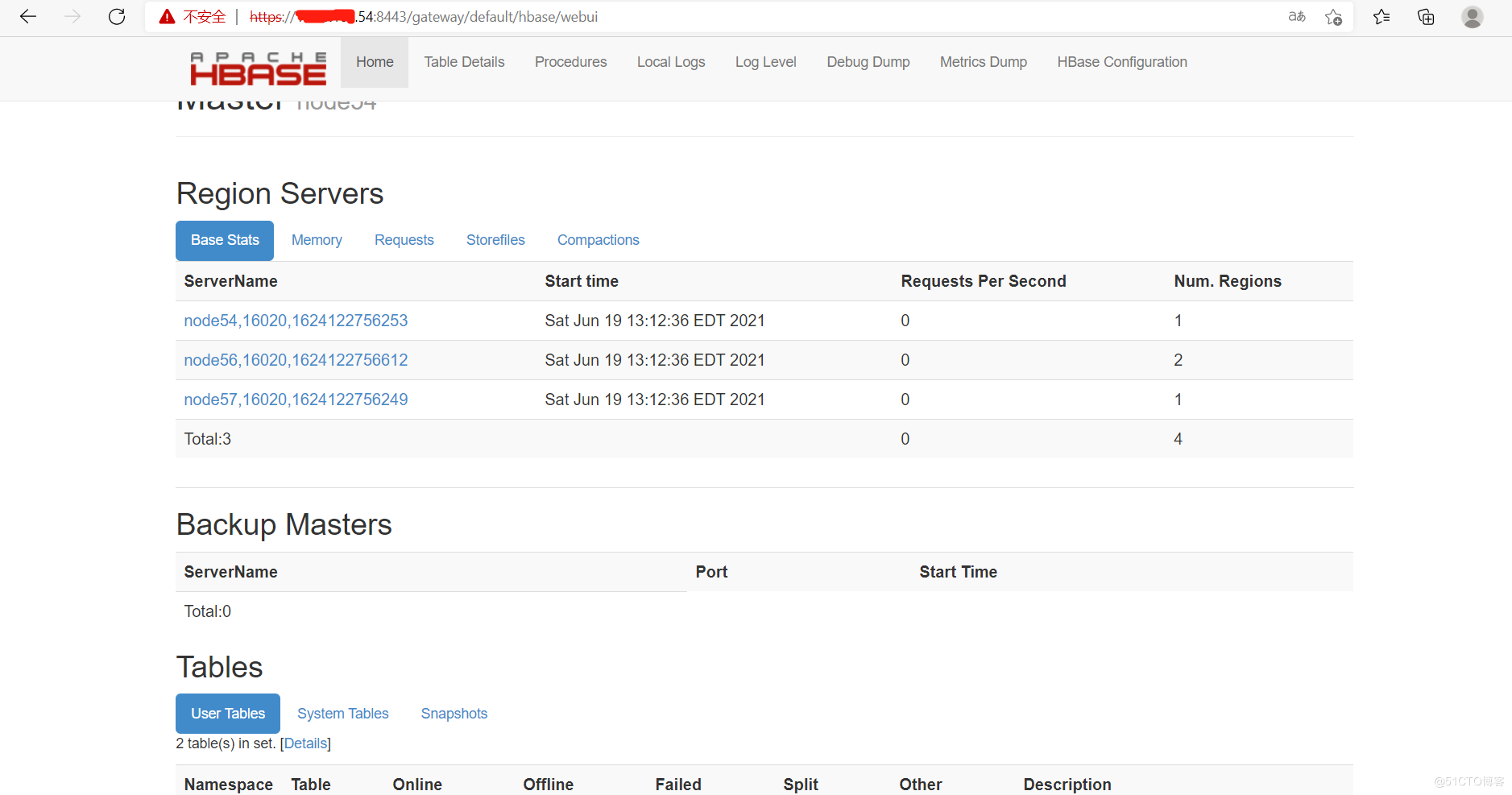Open region server node56,16020,1624122756612
This screenshot has width=1512, height=795.
(x=296, y=360)
